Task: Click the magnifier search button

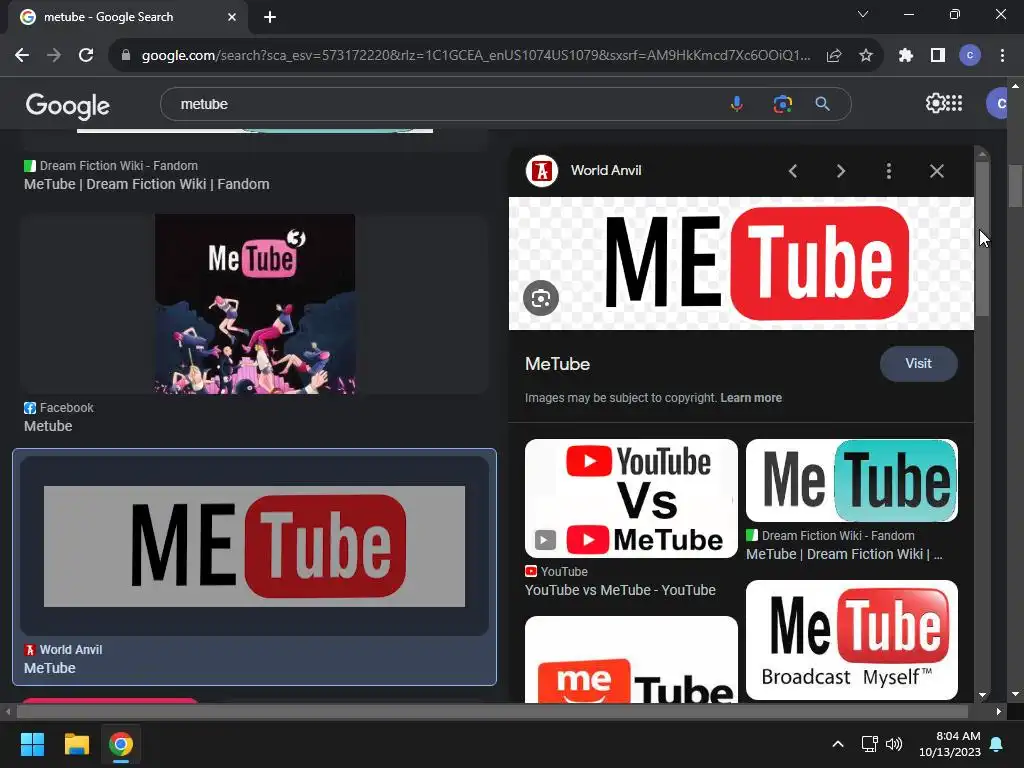Action: tap(823, 104)
